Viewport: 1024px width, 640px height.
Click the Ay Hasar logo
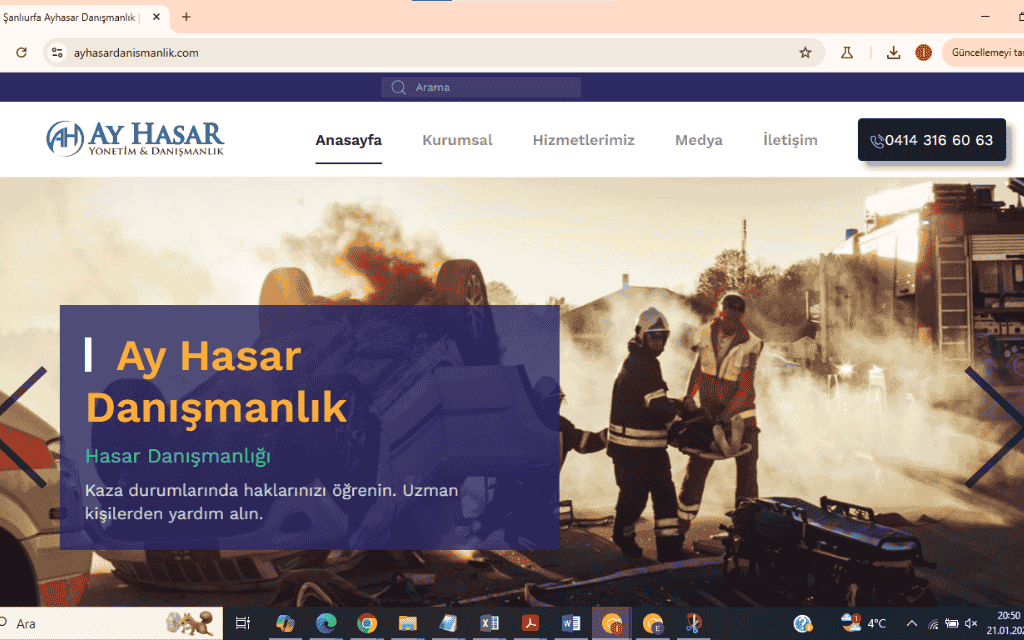(135, 139)
